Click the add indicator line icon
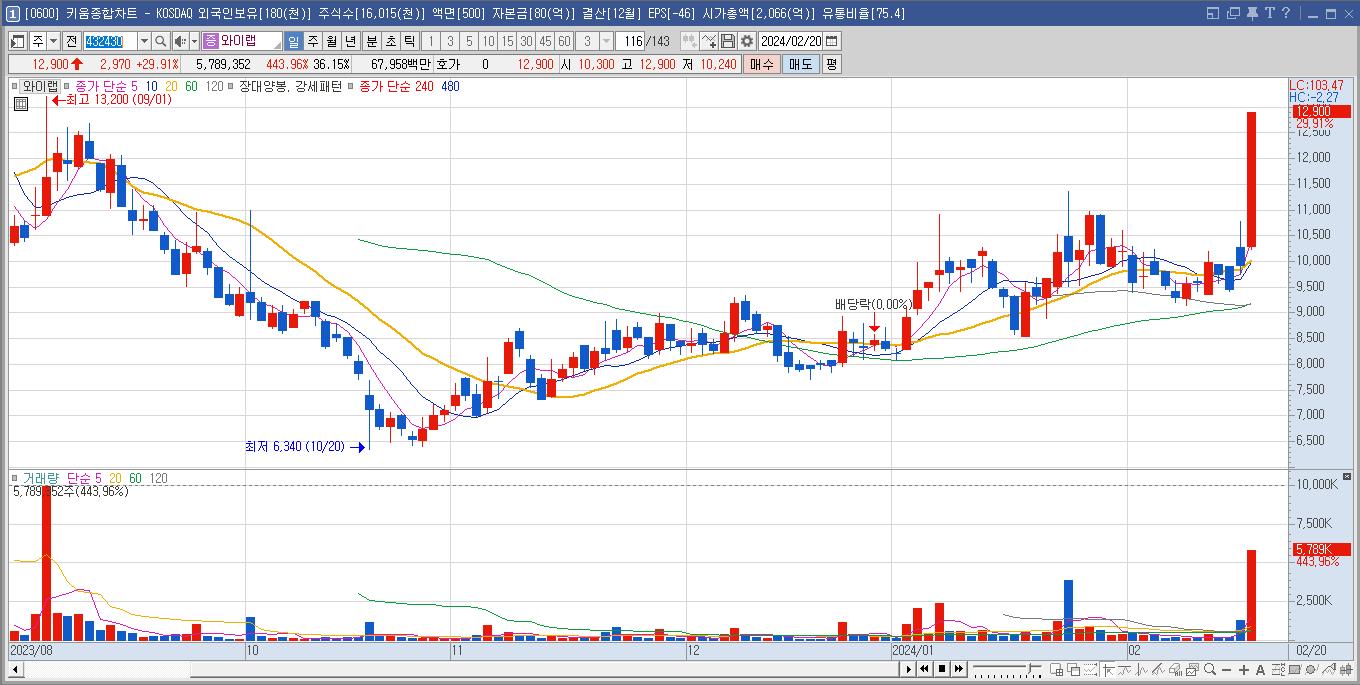 tap(709, 41)
